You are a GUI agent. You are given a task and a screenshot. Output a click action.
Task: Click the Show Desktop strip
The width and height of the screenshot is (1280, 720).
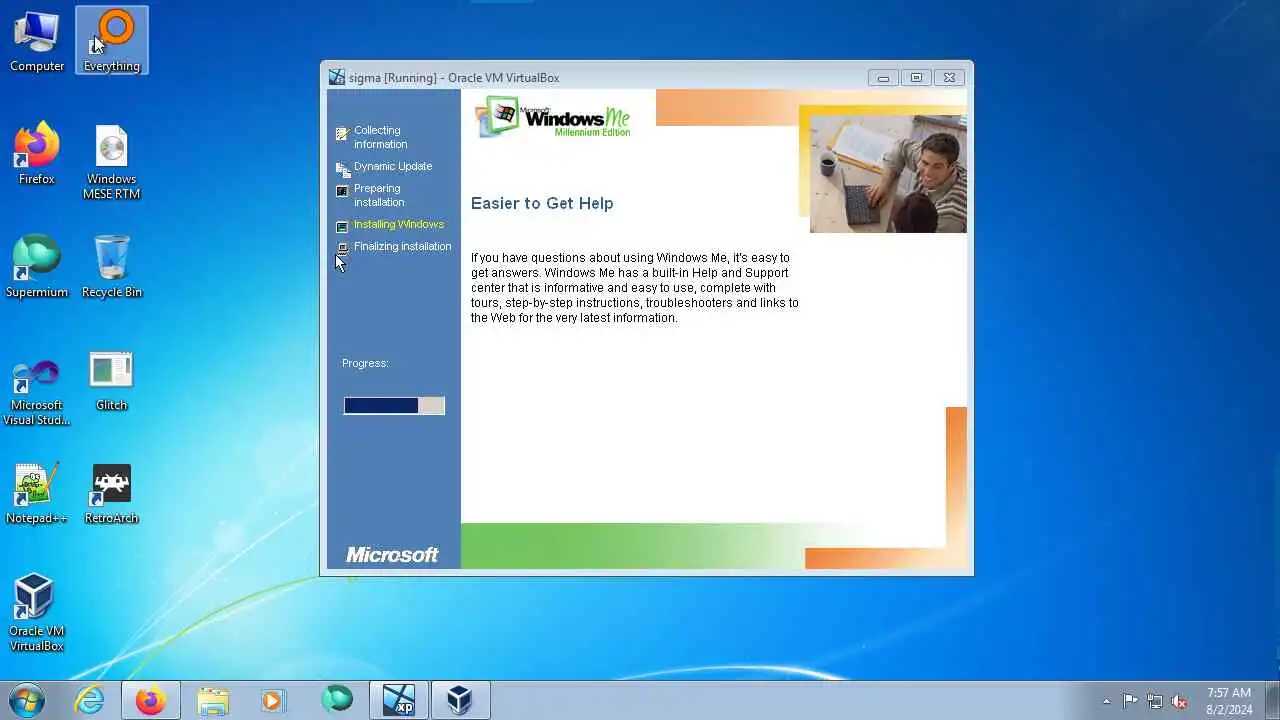coord(1272,700)
